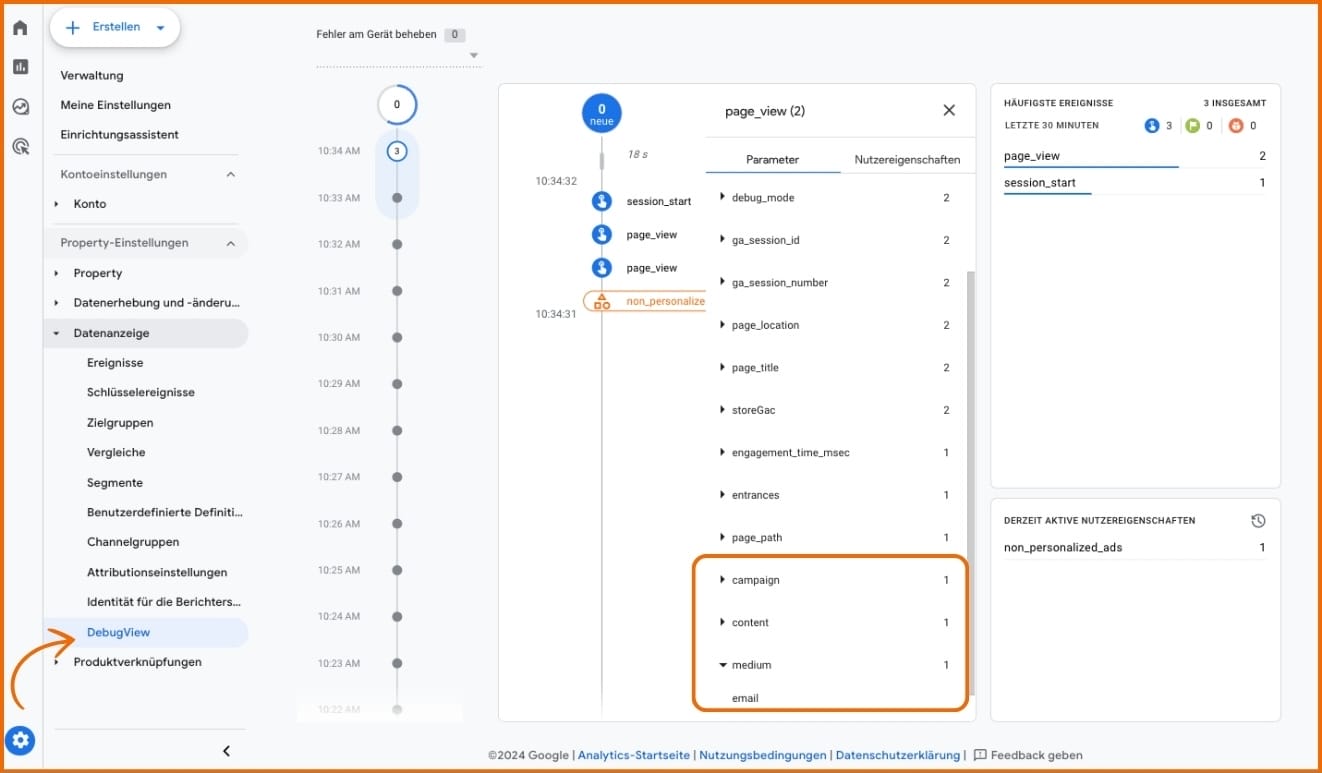Image resolution: width=1322 pixels, height=773 pixels.
Task: Switch to the Nutzereigenschaften tab
Action: 907,160
